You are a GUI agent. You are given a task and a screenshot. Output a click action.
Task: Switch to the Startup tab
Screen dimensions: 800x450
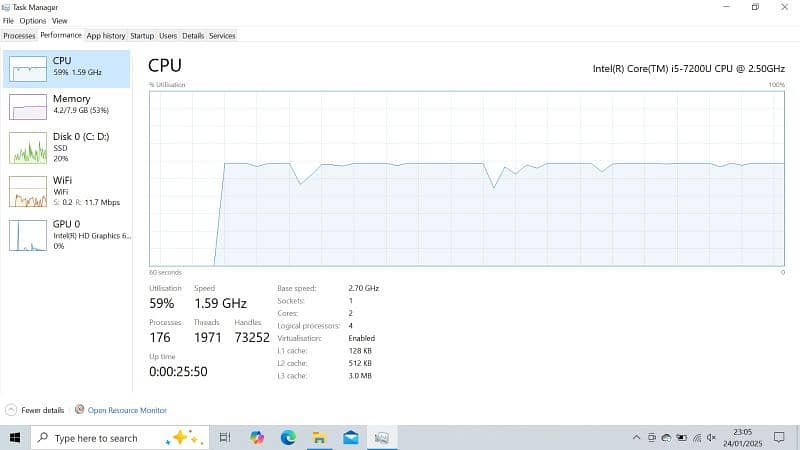[142, 35]
